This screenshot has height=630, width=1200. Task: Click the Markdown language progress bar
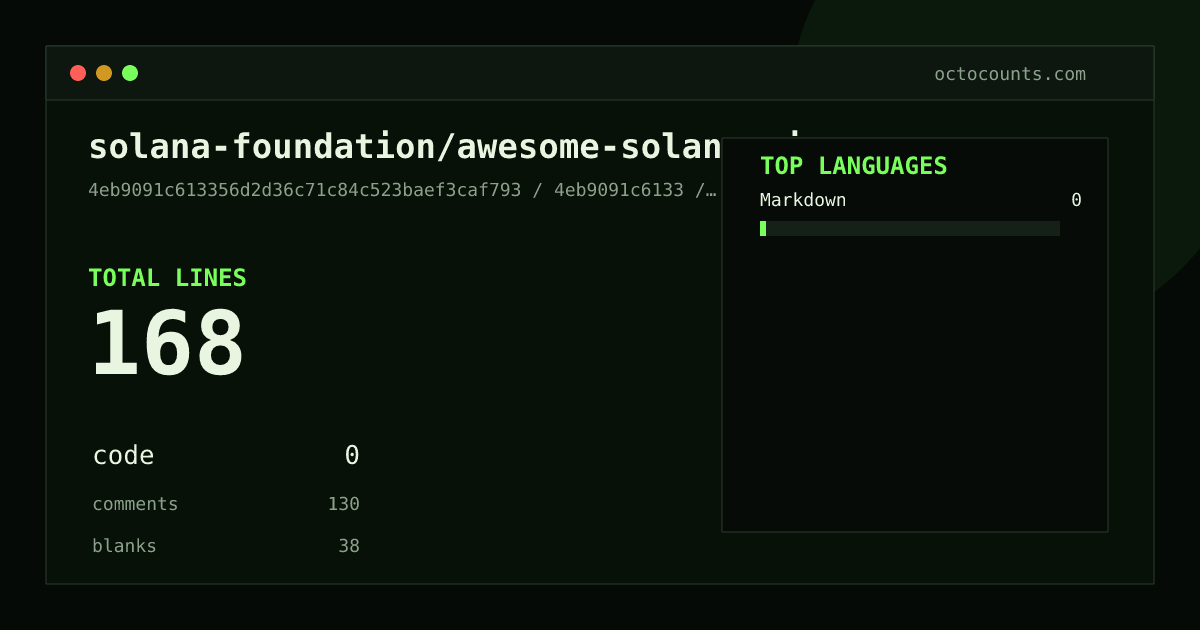pyautogui.click(x=910, y=228)
